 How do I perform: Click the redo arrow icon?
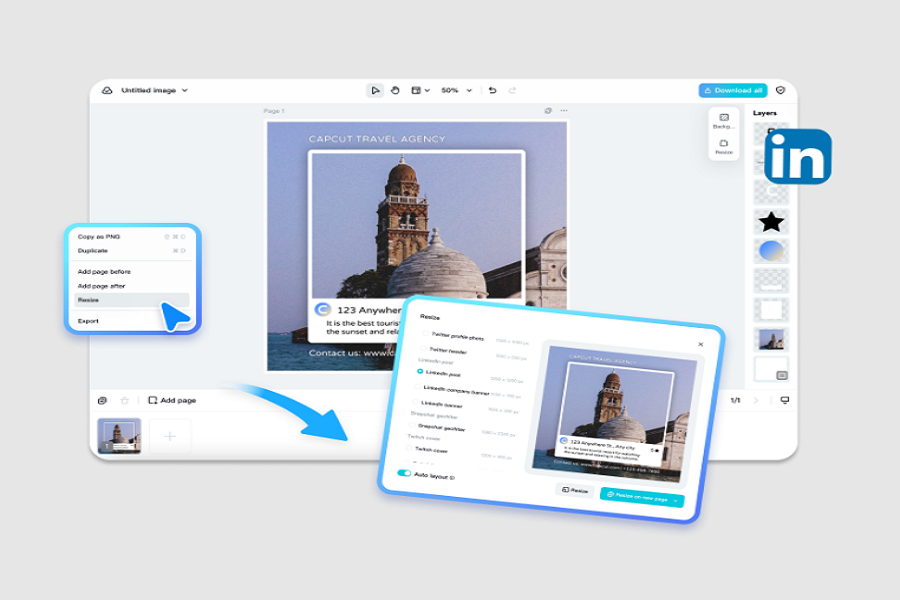(x=512, y=91)
